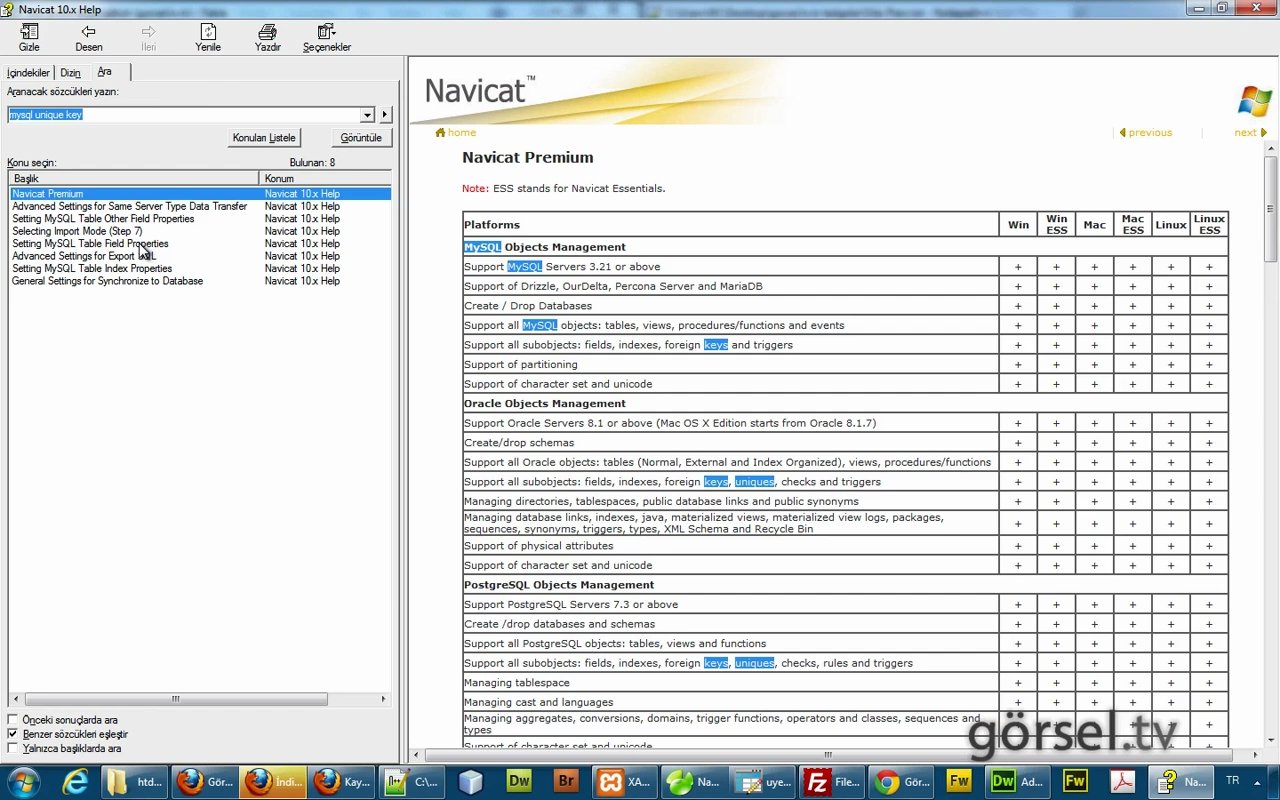This screenshot has width=1280, height=800.
Task: Open Dreamweaver Ad... taskbar item
Action: point(1017,781)
